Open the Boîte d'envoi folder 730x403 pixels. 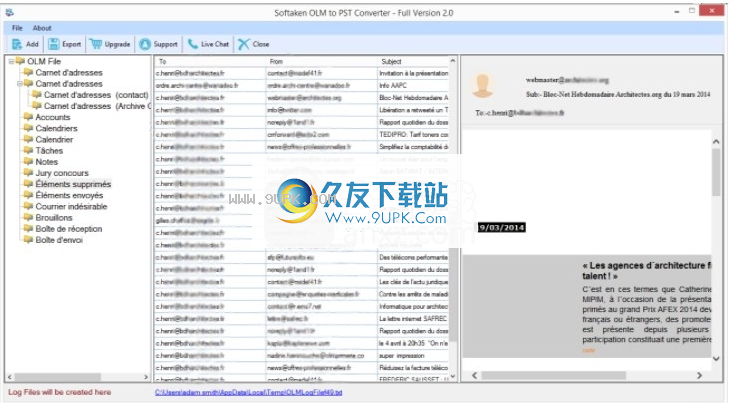tap(59, 240)
